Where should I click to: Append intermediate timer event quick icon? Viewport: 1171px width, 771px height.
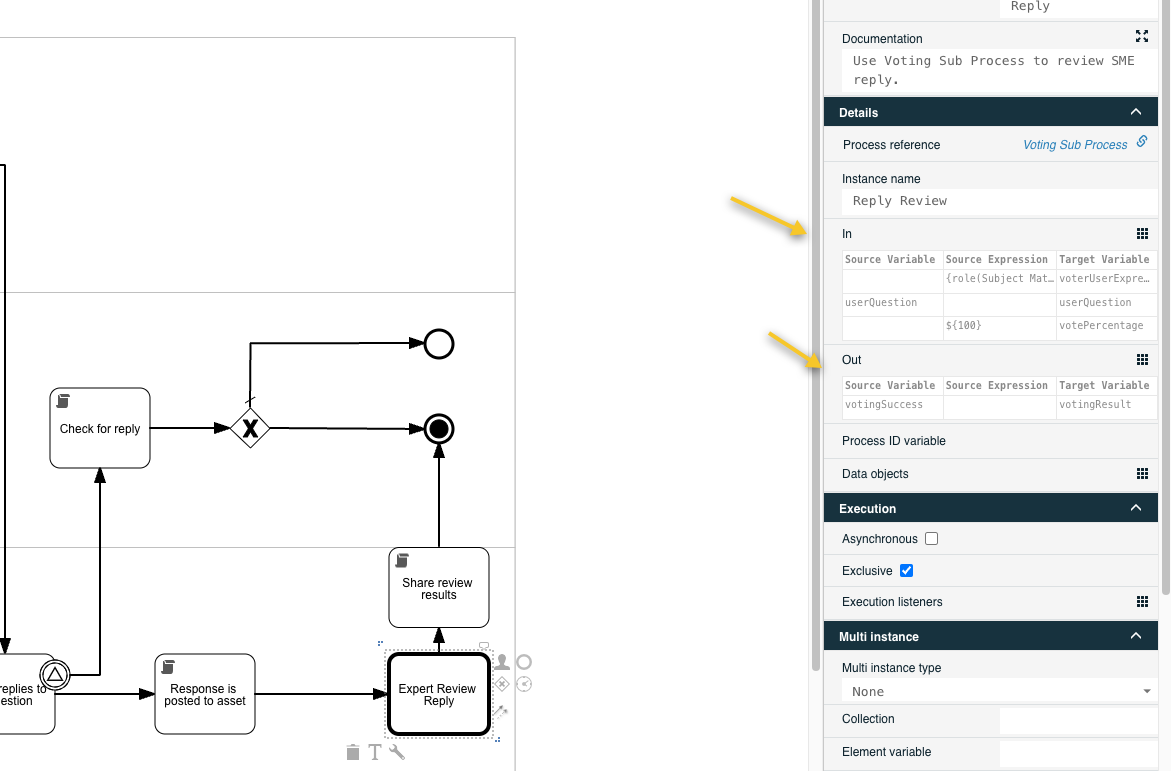(x=524, y=684)
